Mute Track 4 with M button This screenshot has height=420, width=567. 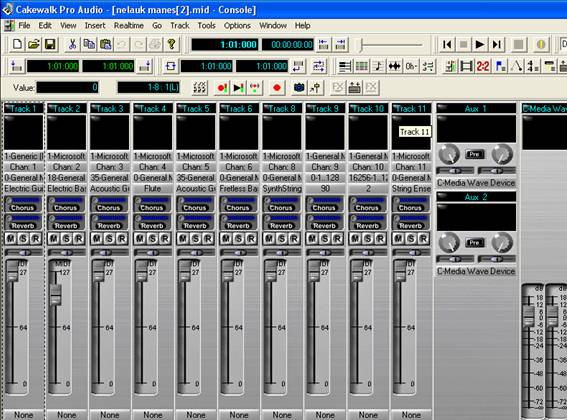[x=140, y=238]
